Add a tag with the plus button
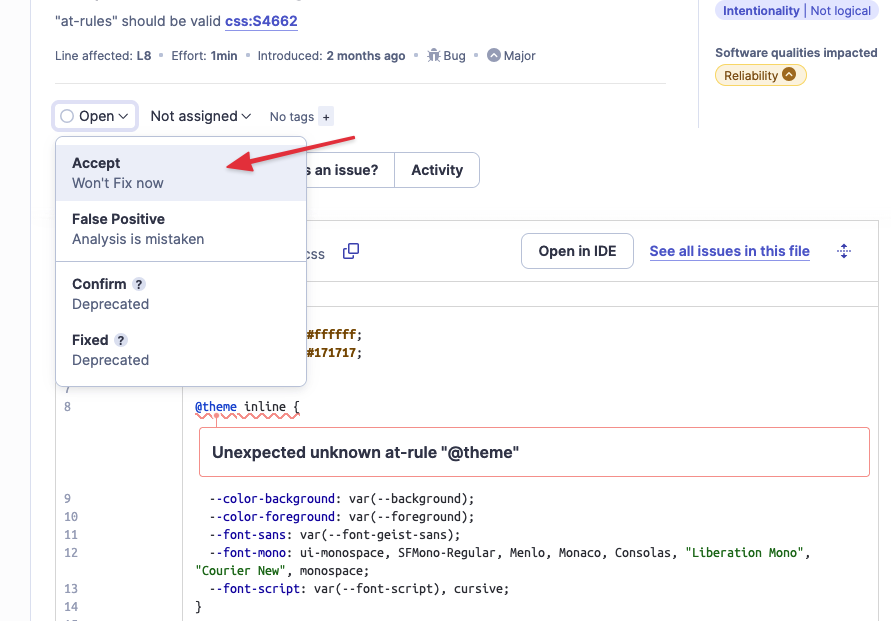 [x=326, y=117]
